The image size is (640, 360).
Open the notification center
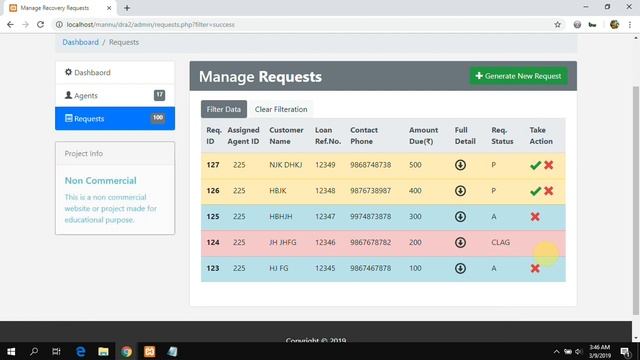(626, 351)
